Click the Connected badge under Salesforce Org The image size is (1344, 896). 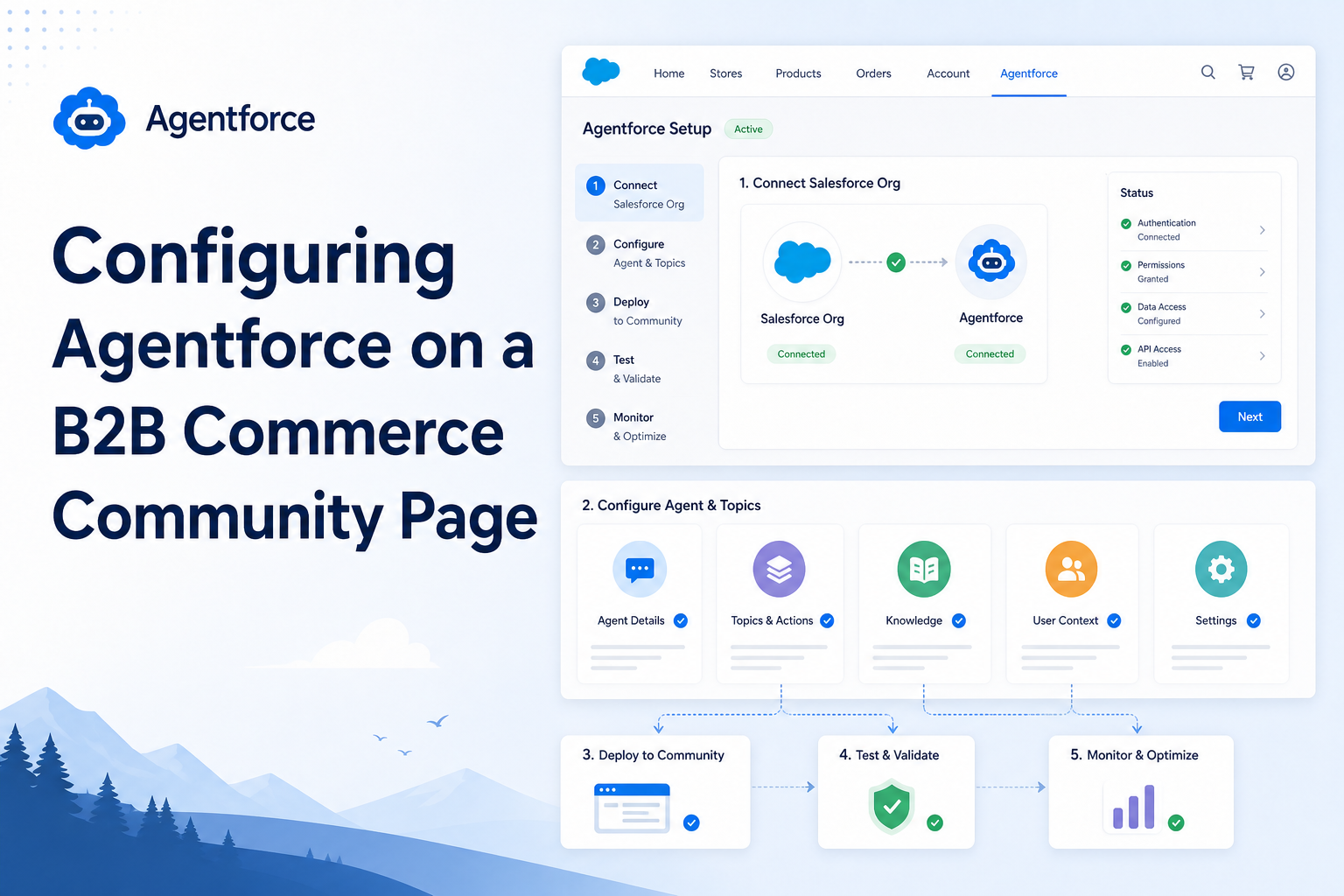(x=801, y=354)
